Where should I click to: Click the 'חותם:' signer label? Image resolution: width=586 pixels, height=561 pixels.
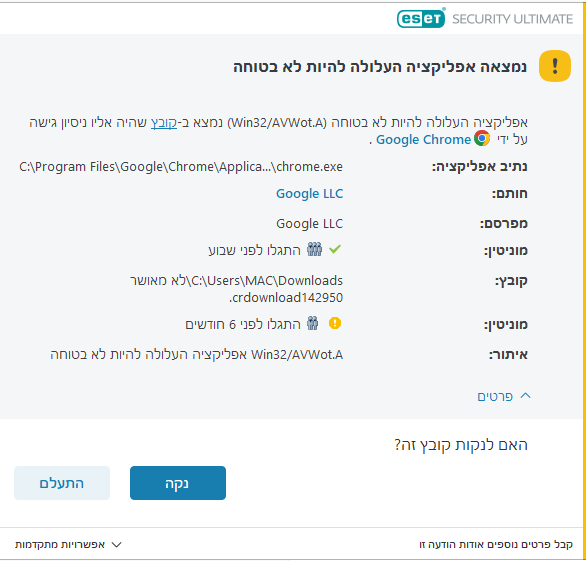point(509,194)
